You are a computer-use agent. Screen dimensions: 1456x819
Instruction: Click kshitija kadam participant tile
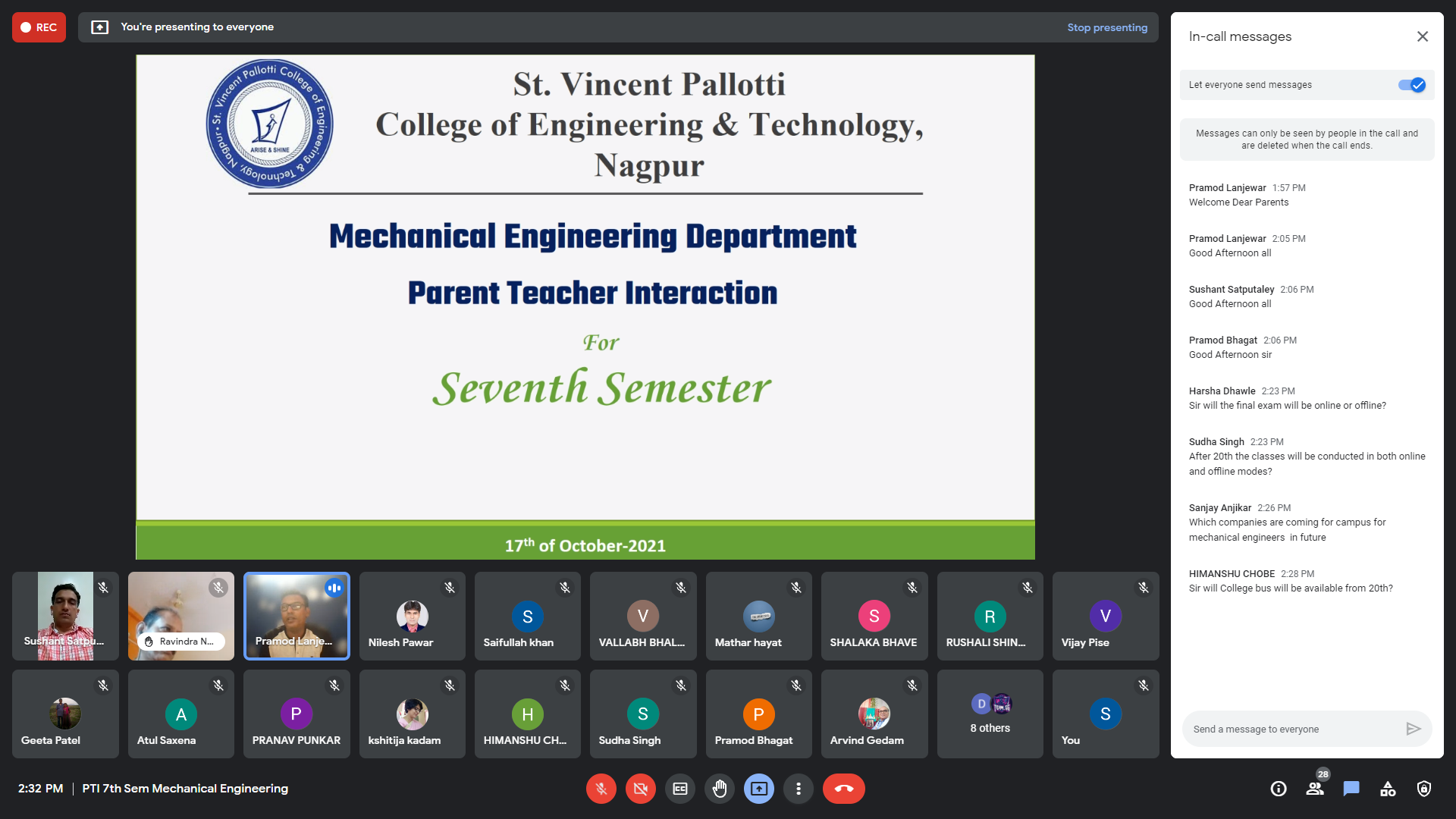[413, 714]
